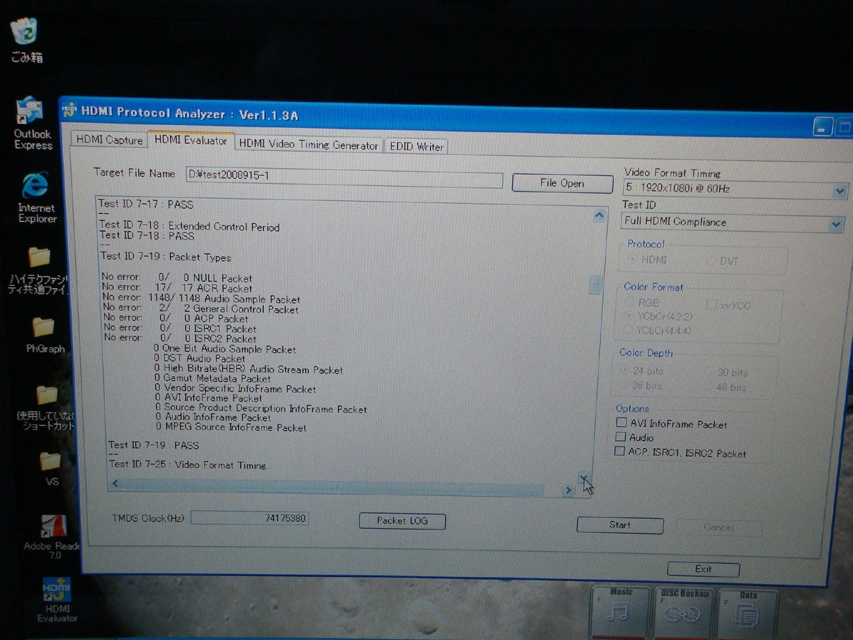Select the 24 bits color depth
The image size is (853, 640).
[x=624, y=370]
